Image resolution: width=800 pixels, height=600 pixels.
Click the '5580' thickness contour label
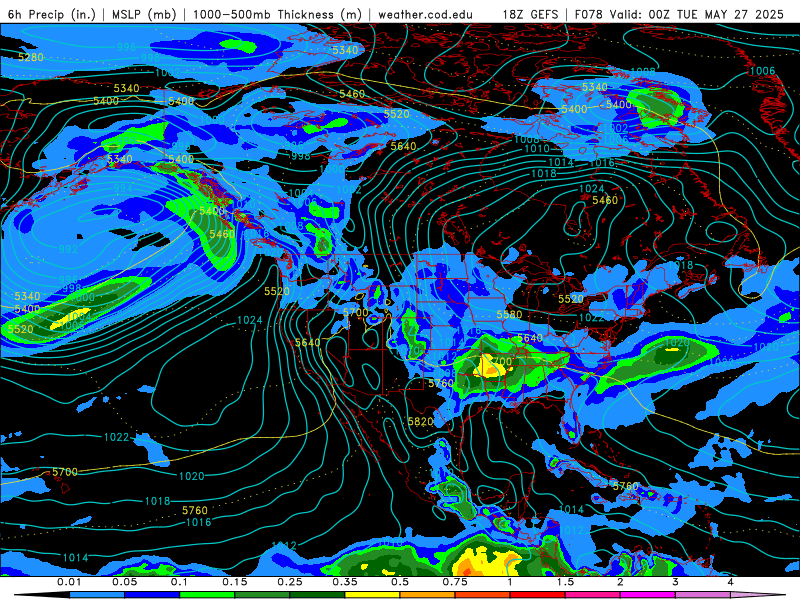pos(509,315)
